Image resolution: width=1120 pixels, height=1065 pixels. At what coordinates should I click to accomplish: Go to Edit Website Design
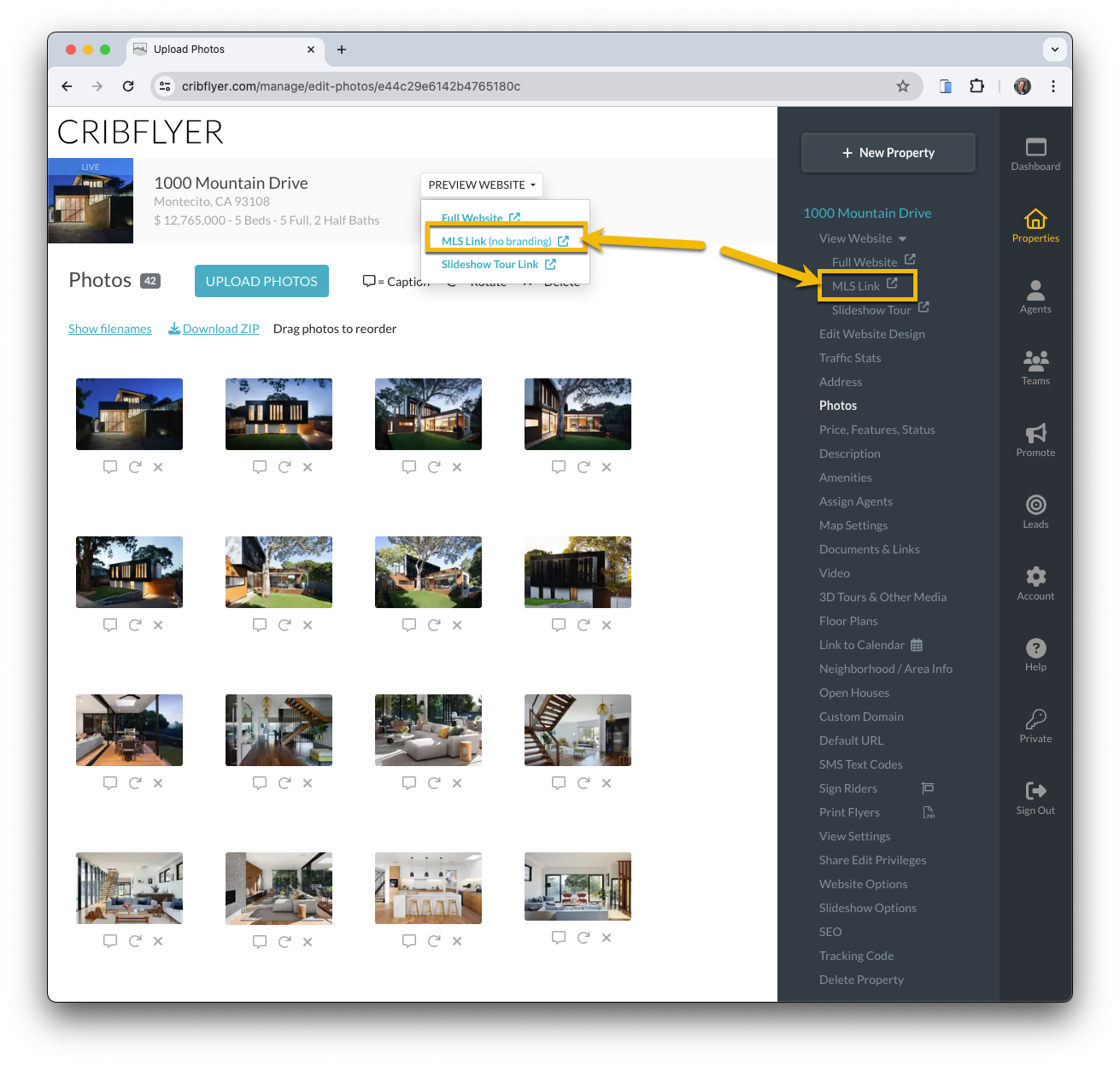coord(871,334)
